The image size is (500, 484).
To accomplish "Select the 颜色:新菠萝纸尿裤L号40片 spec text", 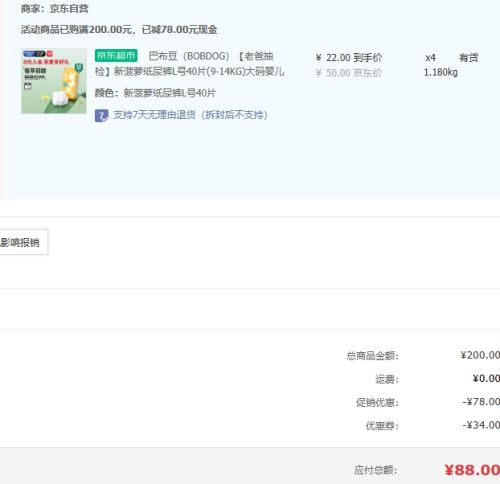I will coord(155,93).
